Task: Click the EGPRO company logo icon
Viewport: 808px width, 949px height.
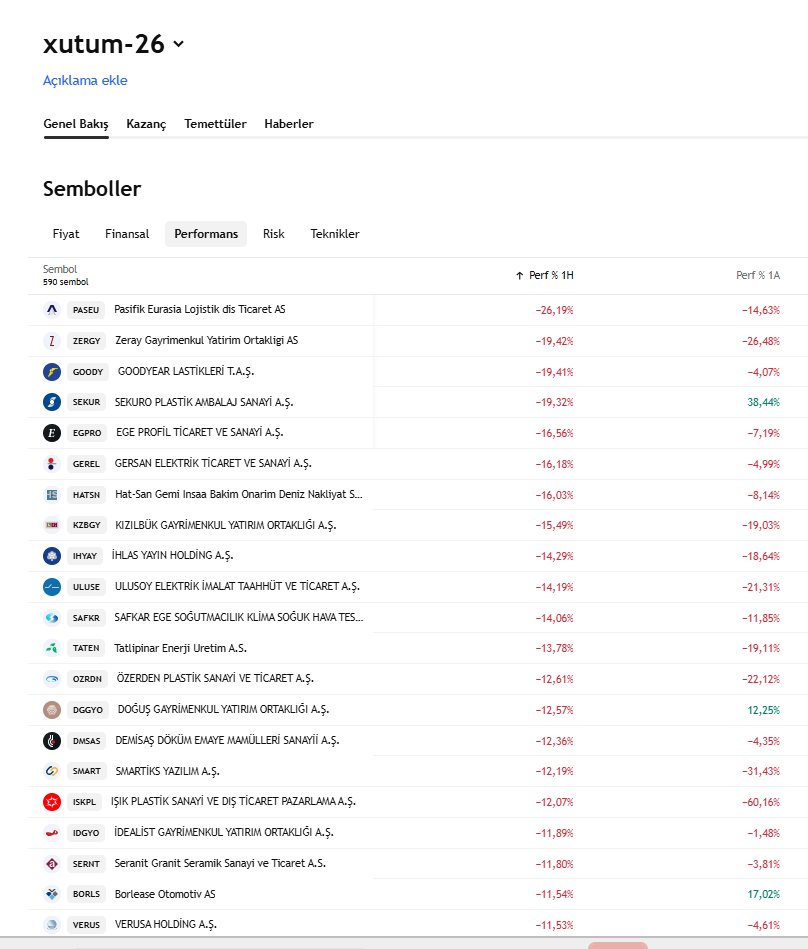Action: pos(52,433)
